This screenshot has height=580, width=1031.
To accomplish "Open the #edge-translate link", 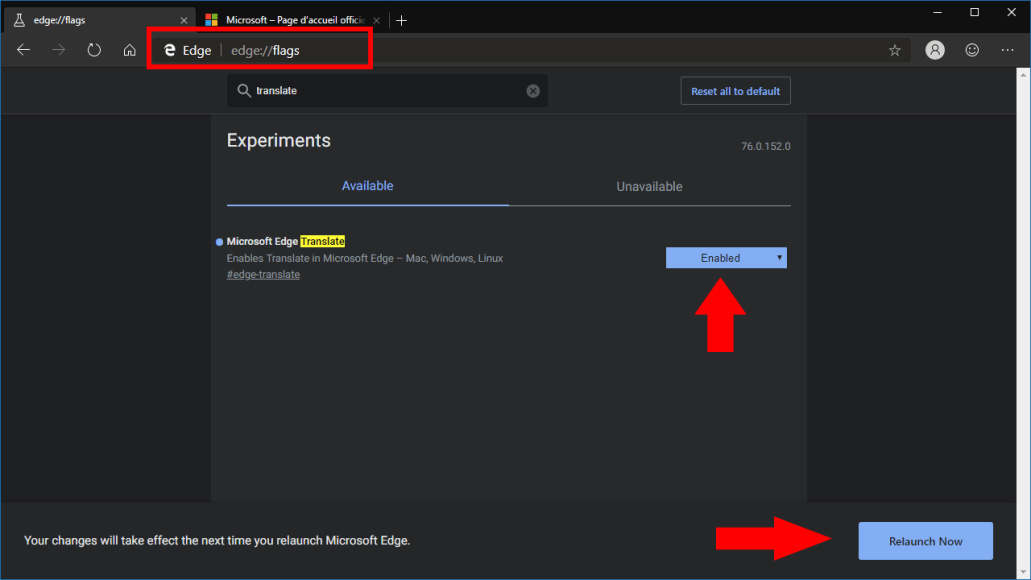I will (263, 275).
